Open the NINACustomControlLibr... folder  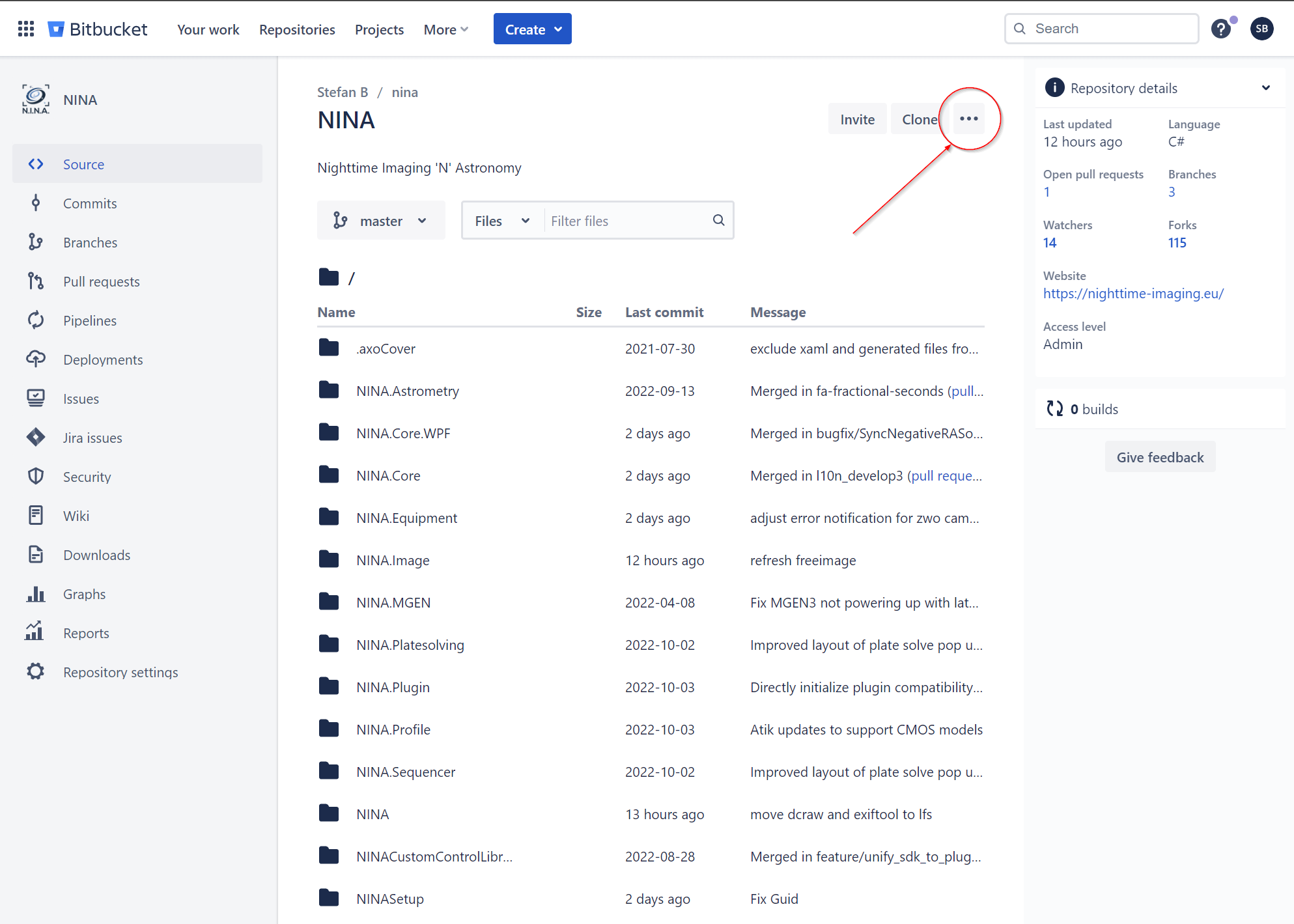pyautogui.click(x=434, y=856)
